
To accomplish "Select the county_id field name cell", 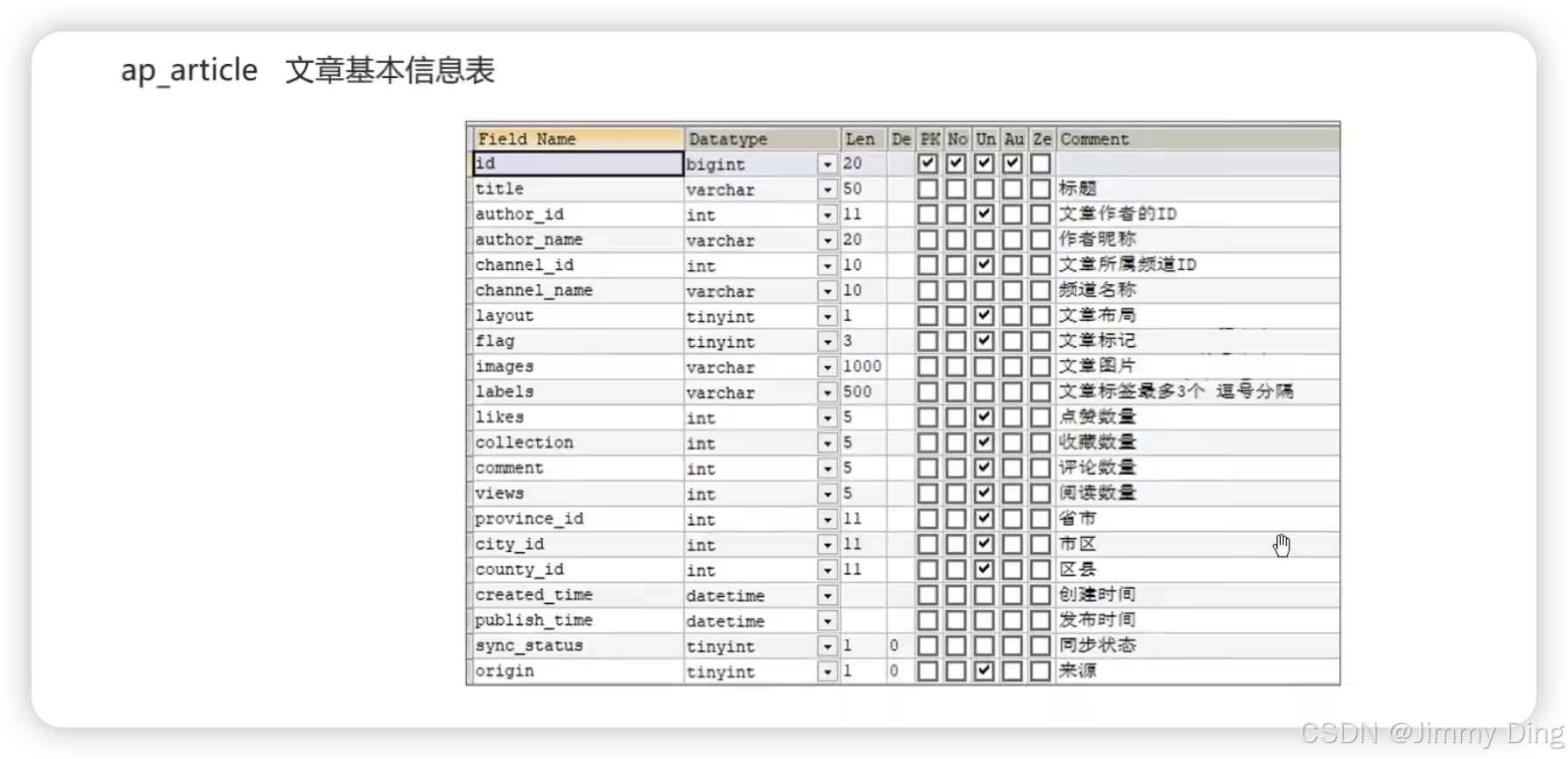I will [x=578, y=570].
